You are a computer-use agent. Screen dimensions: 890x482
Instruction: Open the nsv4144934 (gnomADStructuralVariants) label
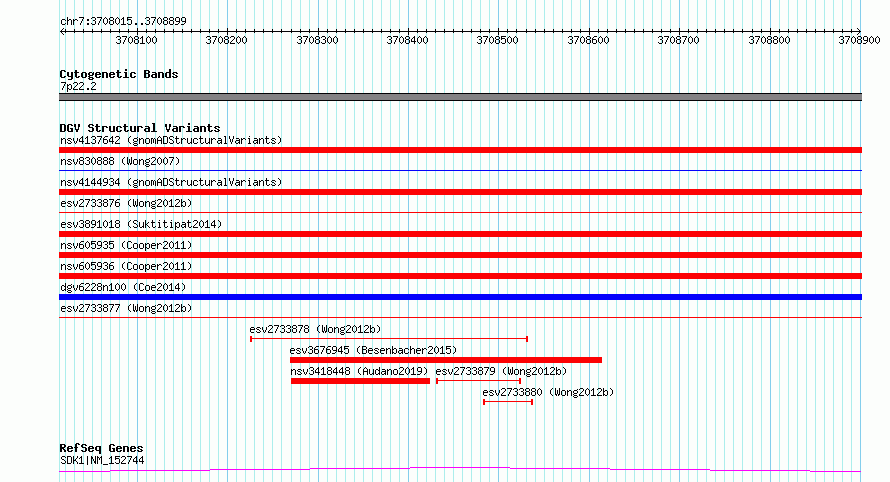(x=171, y=182)
